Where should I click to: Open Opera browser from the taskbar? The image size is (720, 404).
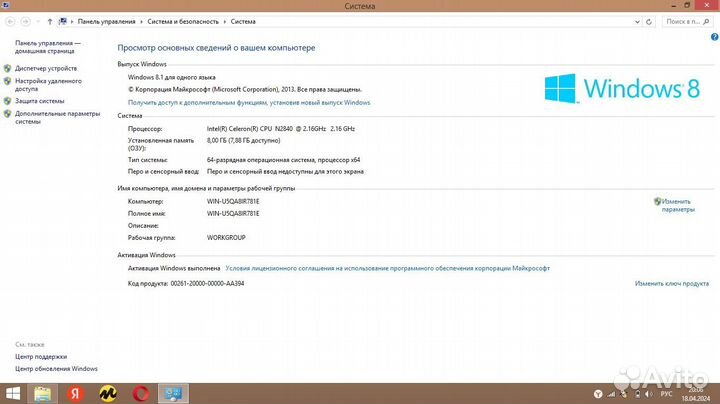pos(140,393)
